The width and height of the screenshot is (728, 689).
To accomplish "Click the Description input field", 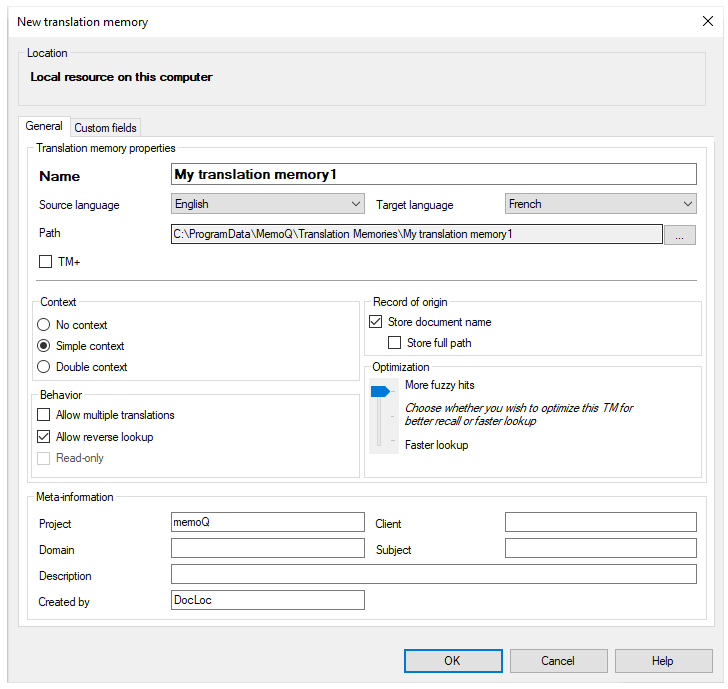I will (434, 574).
